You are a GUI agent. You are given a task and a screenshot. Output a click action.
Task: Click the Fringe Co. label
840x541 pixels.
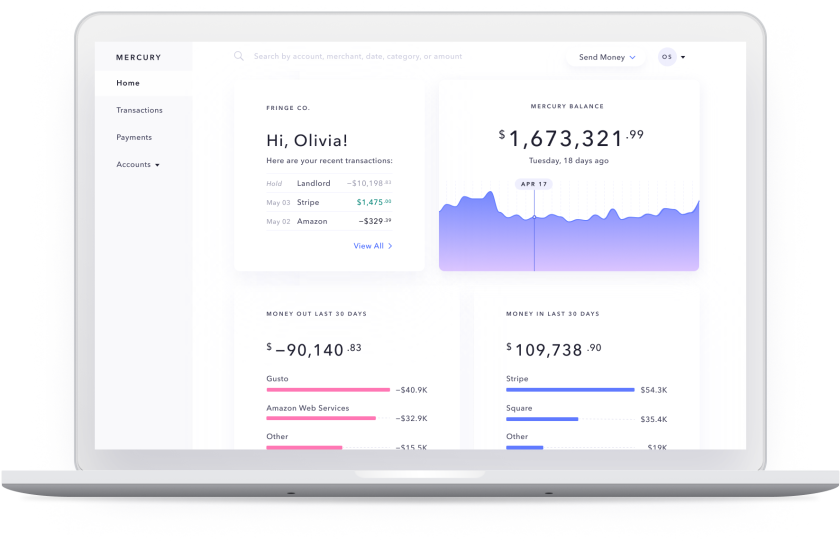coord(288,108)
